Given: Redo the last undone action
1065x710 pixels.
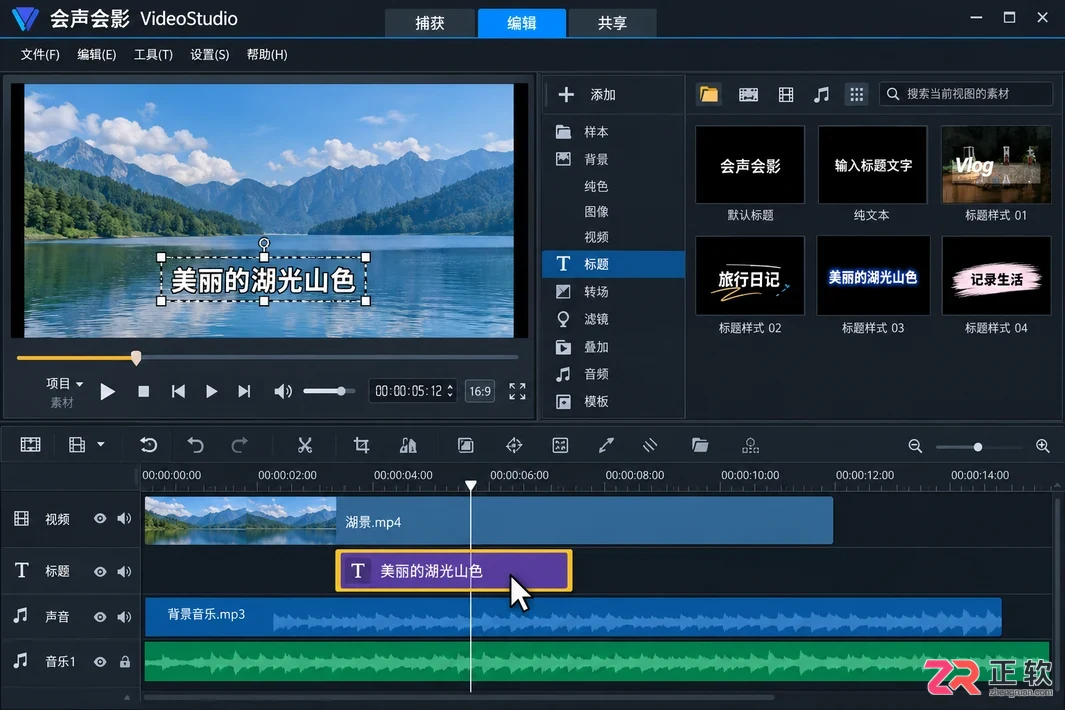Looking at the screenshot, I should tap(239, 445).
